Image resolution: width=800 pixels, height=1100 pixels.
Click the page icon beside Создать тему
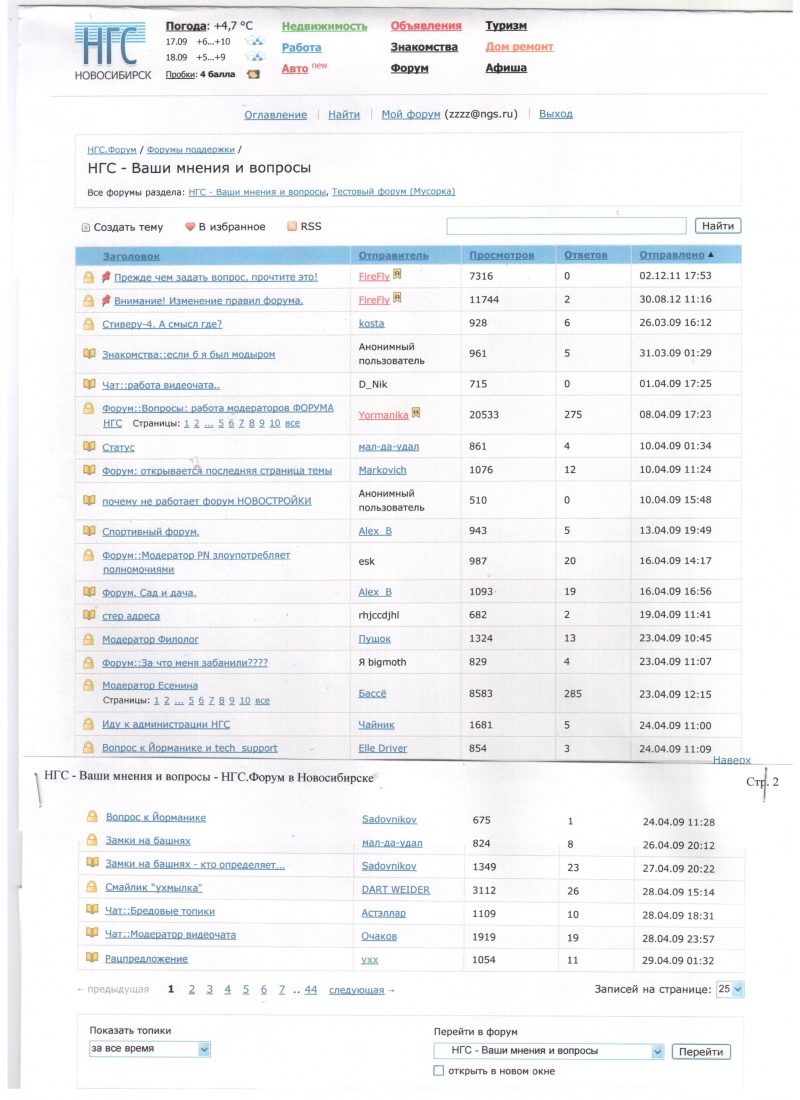[85, 228]
